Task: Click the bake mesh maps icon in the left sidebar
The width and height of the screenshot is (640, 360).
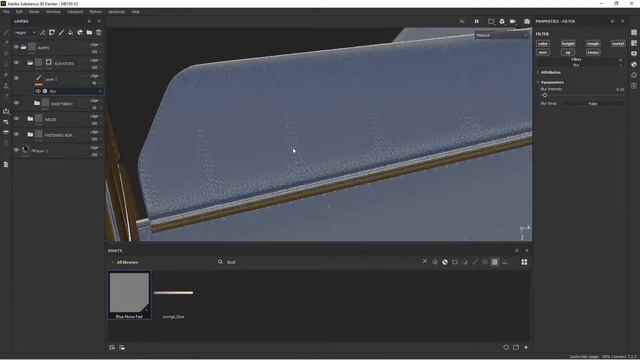Action: pyautogui.click(x=6, y=132)
